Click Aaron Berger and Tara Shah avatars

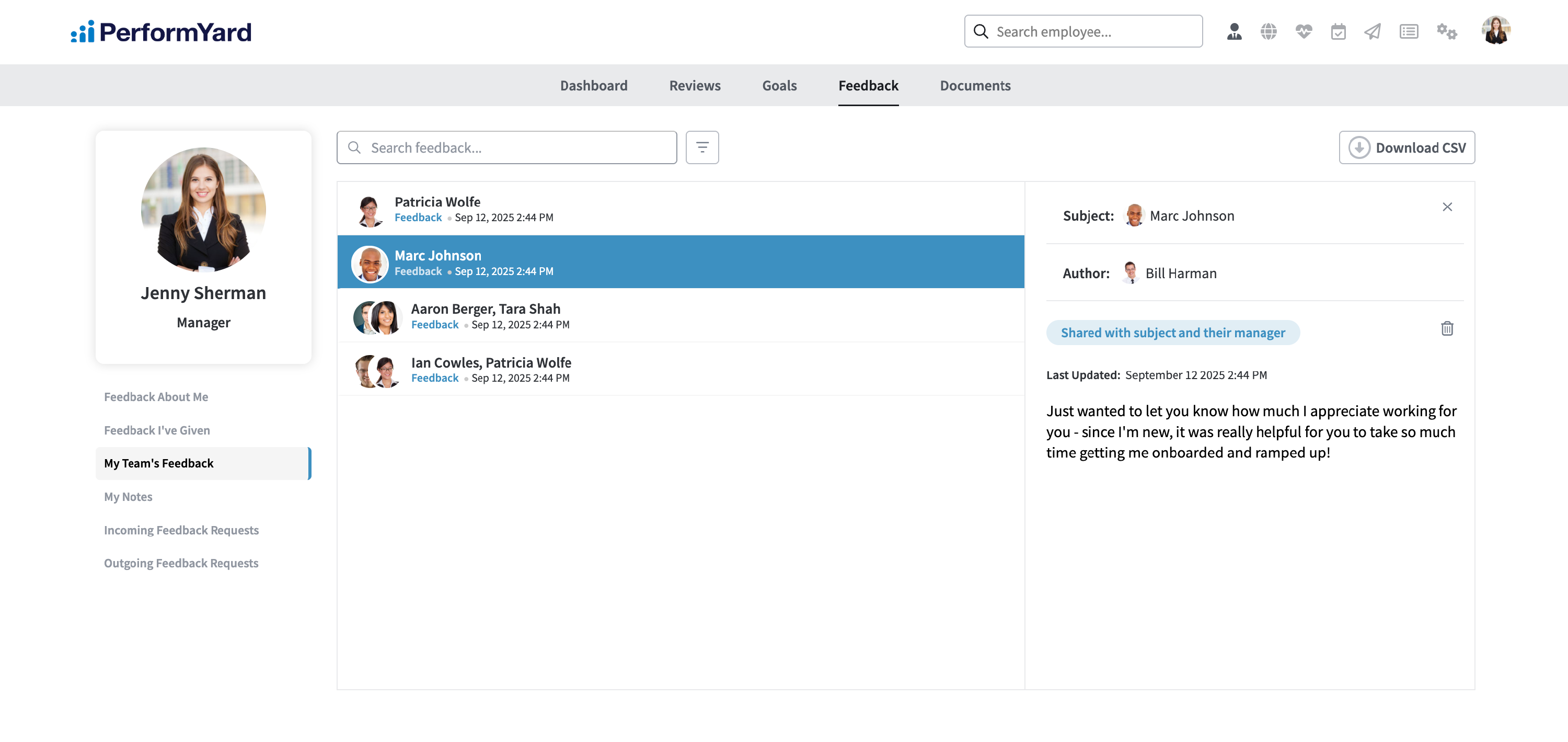[377, 317]
